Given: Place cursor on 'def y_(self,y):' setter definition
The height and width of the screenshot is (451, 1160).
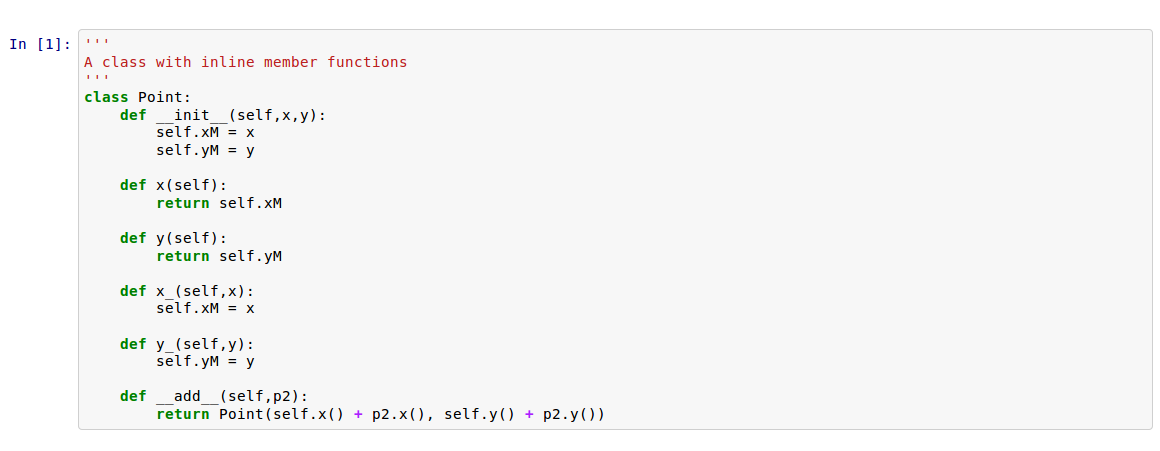Looking at the screenshot, I should point(187,344).
